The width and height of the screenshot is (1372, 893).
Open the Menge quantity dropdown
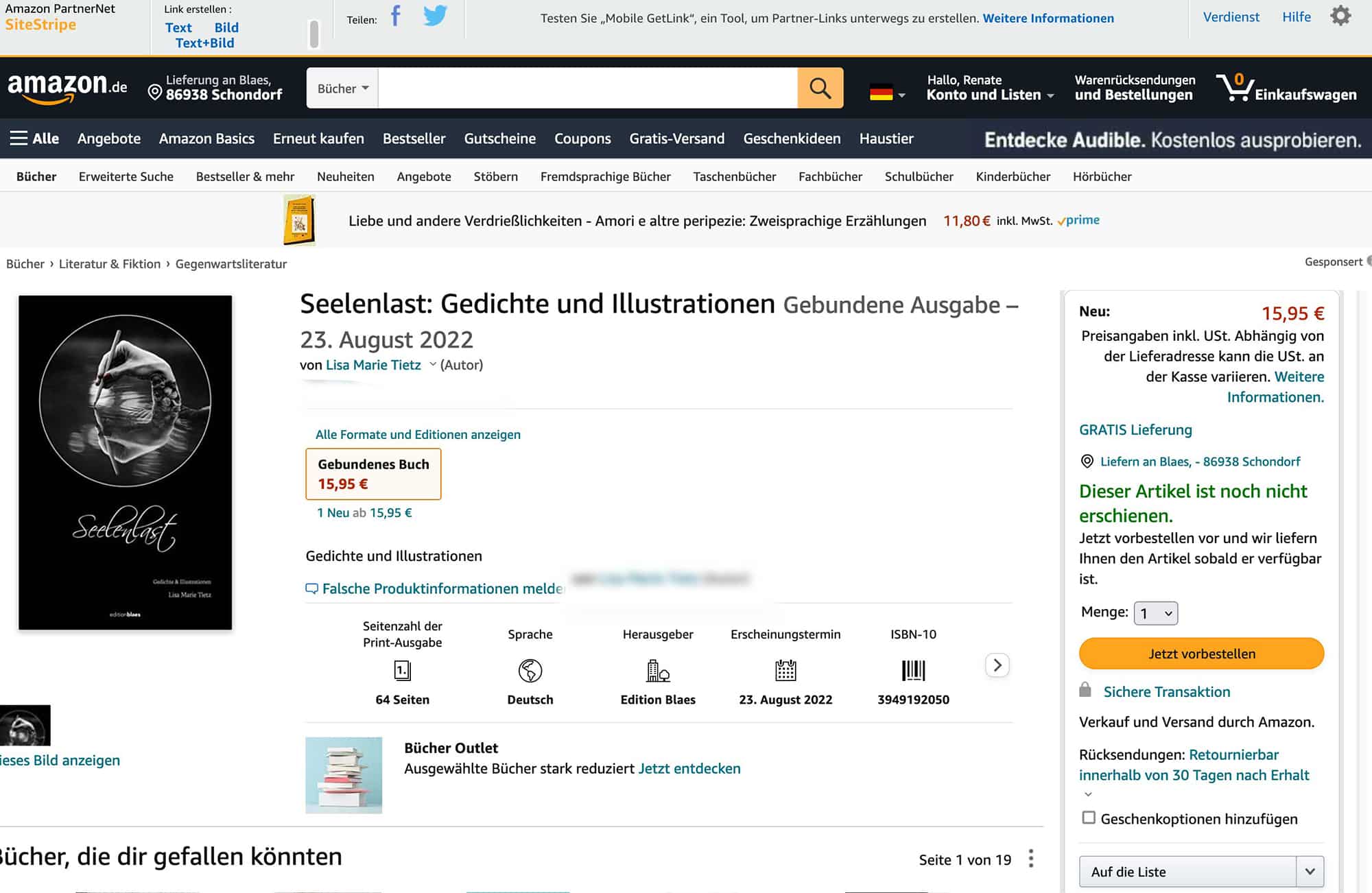1156,613
